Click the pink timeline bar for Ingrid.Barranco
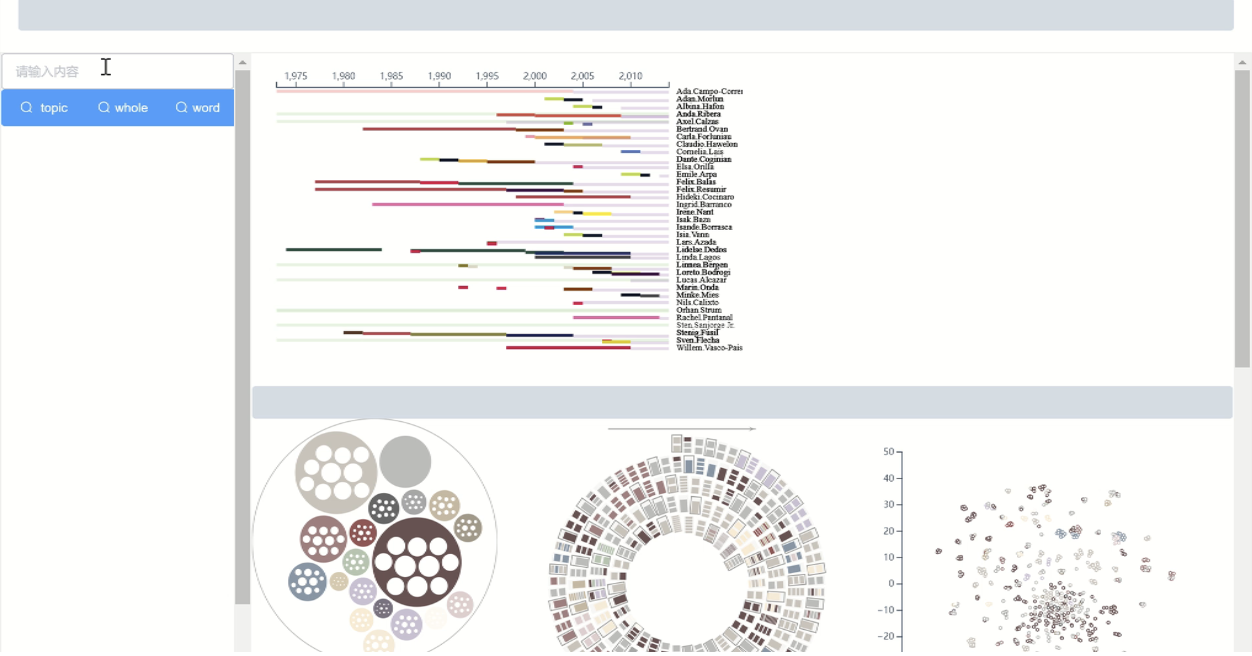The width and height of the screenshot is (1252, 656). point(468,204)
